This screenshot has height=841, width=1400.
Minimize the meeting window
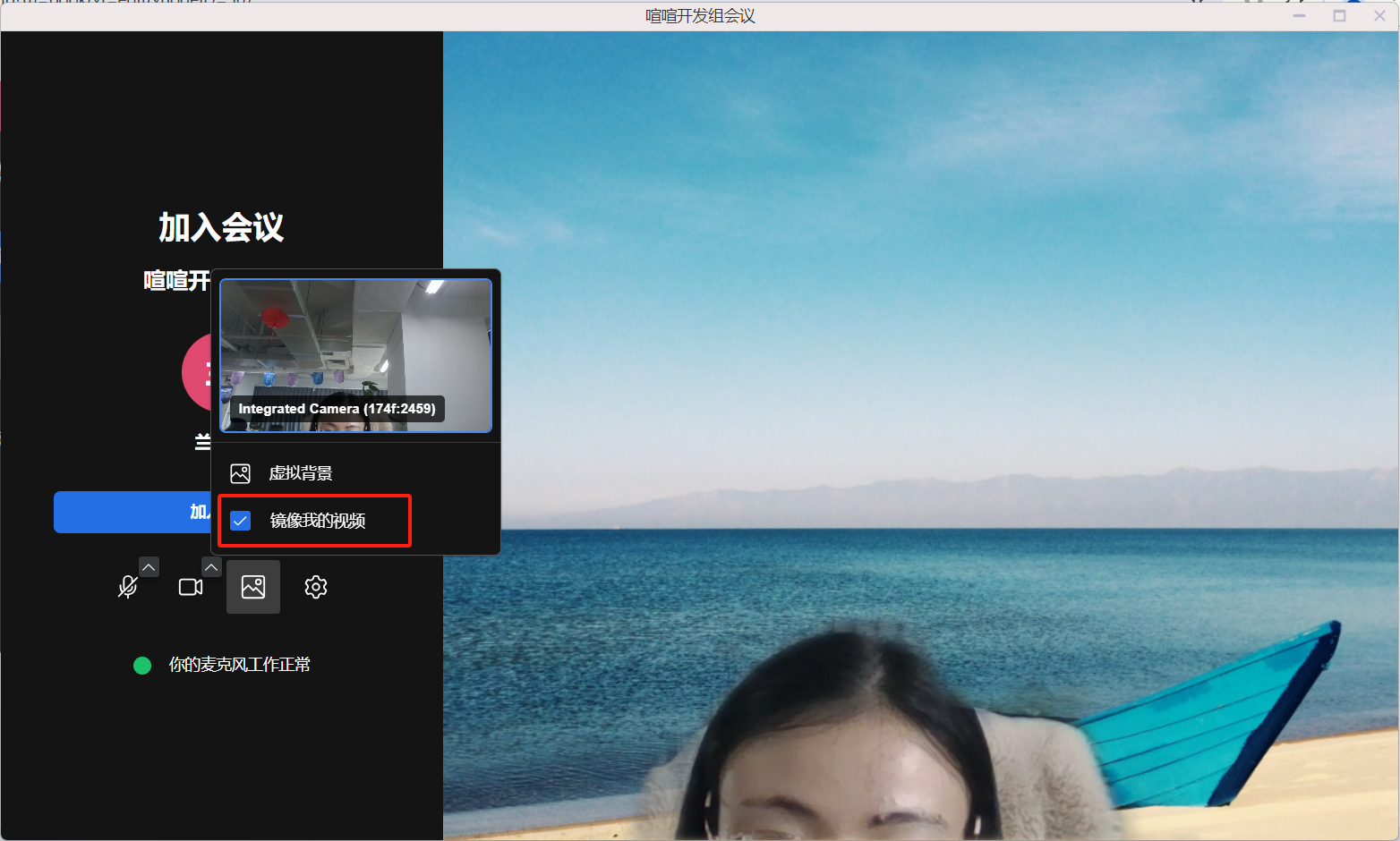click(x=1299, y=16)
